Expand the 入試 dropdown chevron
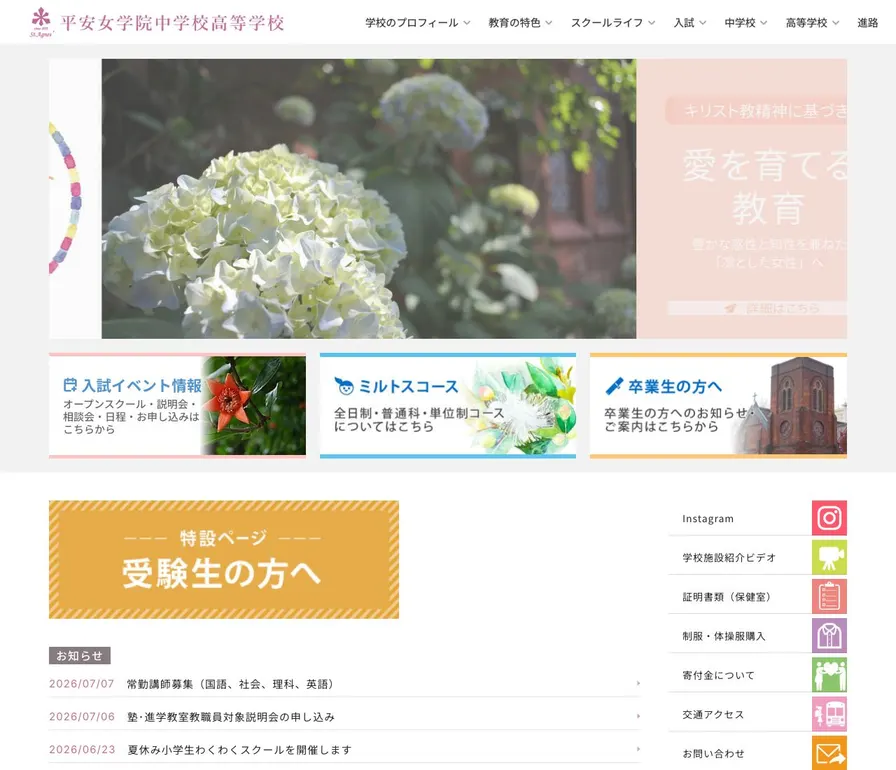The width and height of the screenshot is (896, 770). [703, 23]
